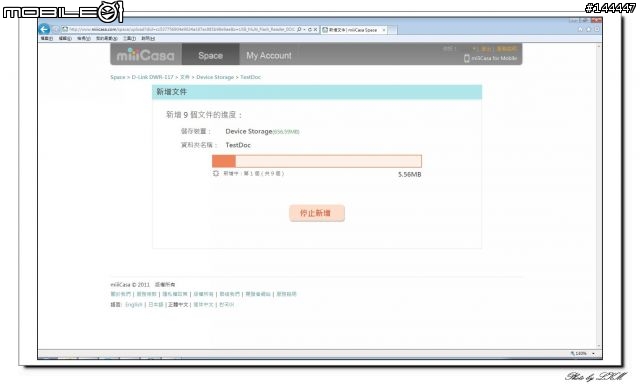Click the D-Link DWR-117 breadcrumb
This screenshot has height=388, width=640.
pyautogui.click(x=152, y=77)
